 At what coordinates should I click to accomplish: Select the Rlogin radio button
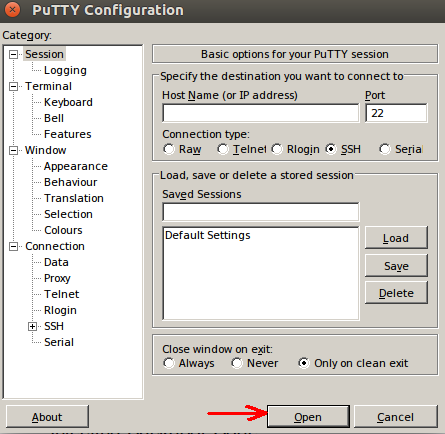tap(277, 149)
